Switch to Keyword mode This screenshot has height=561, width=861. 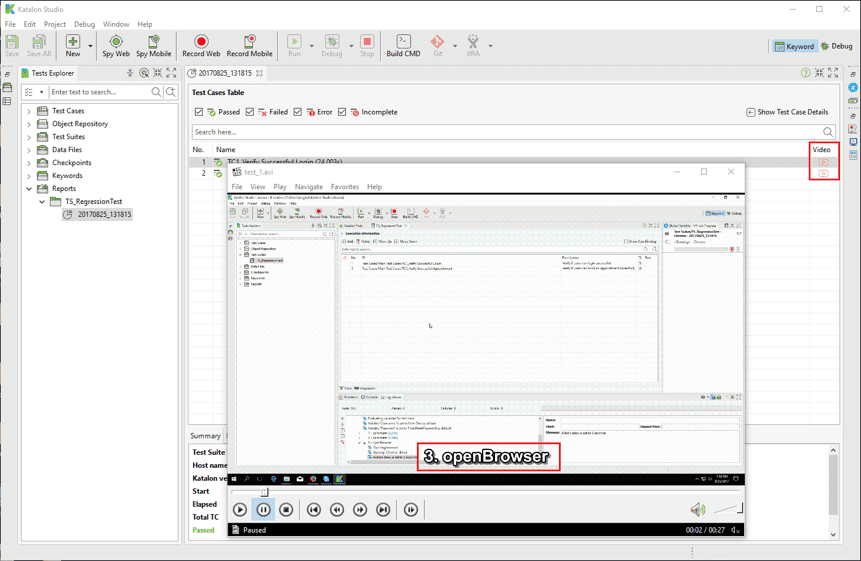click(795, 47)
